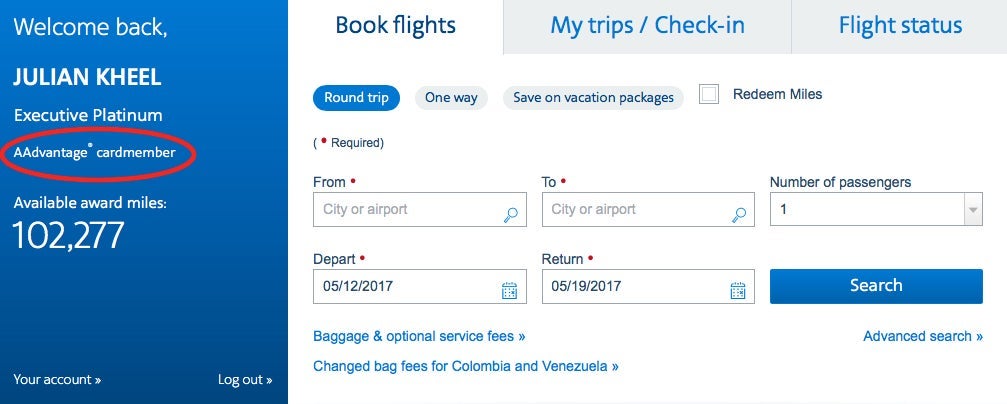This screenshot has height=404, width=1007.
Task: Switch to My trips / Check-in tab
Action: [x=647, y=26]
